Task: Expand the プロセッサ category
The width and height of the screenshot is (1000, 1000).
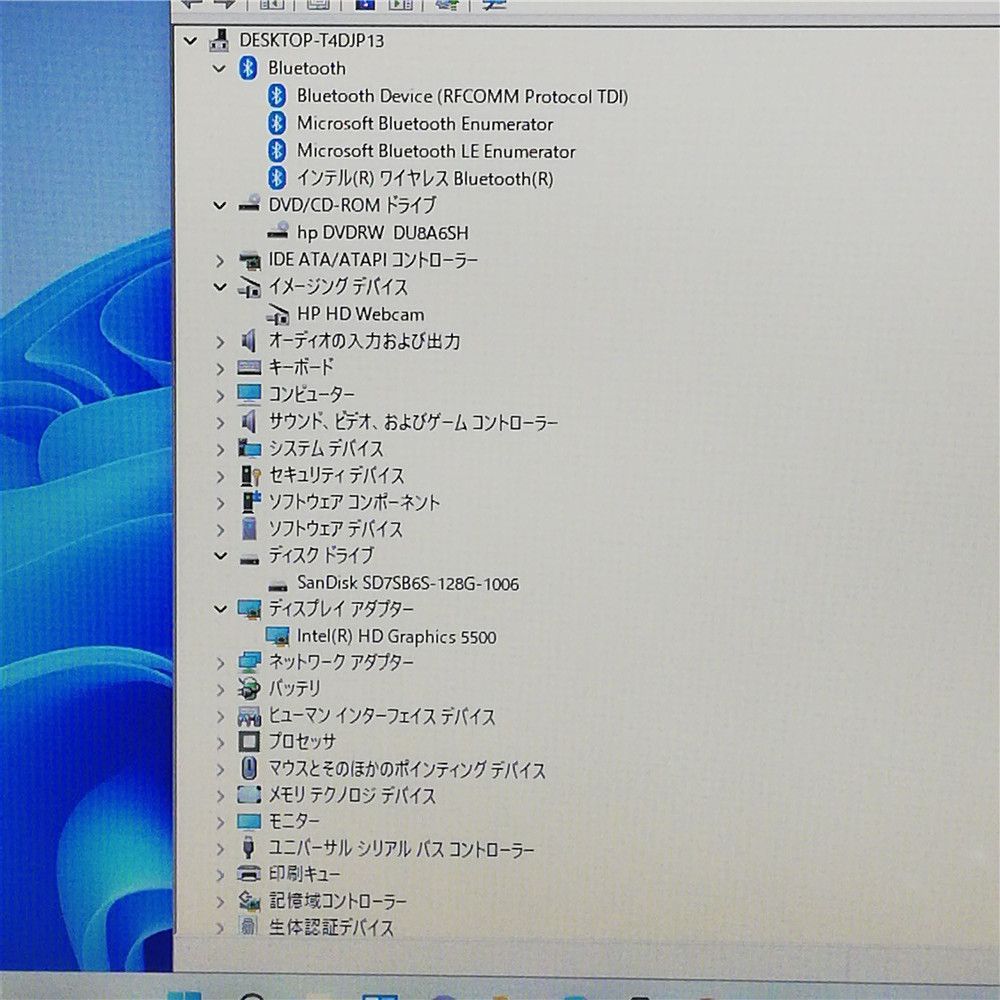Action: pyautogui.click(x=220, y=743)
